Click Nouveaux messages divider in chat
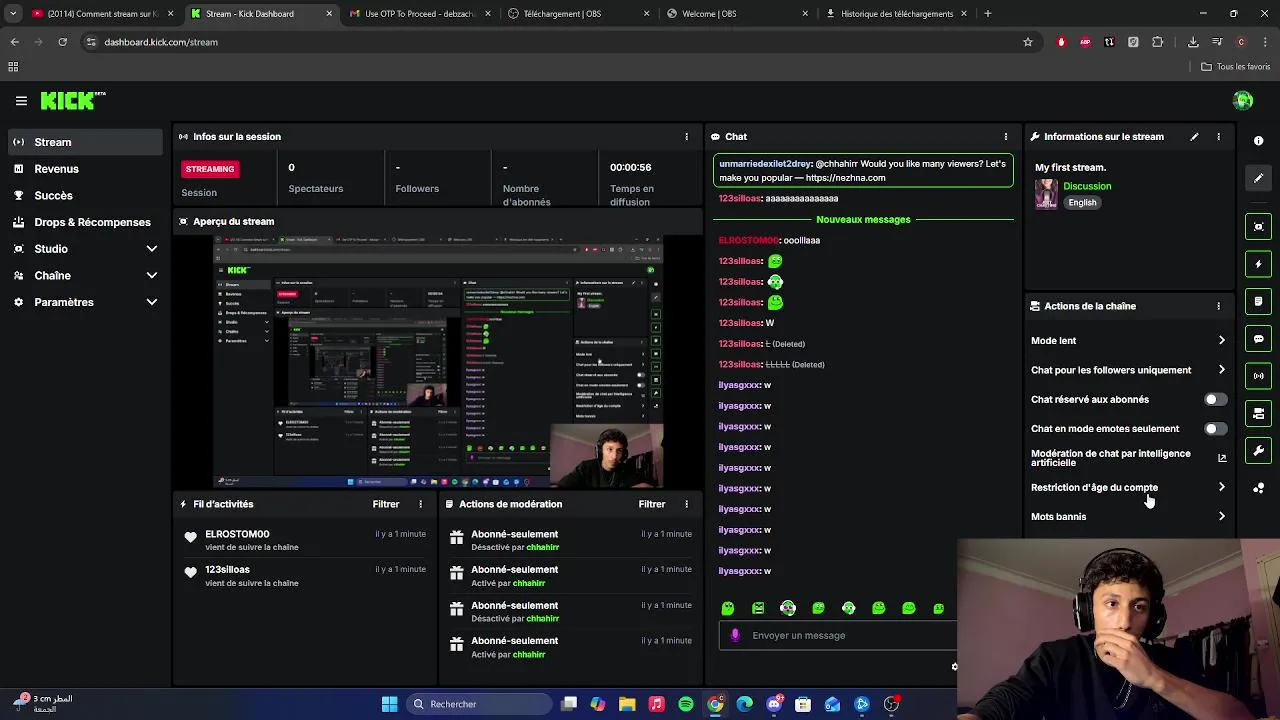1280x720 pixels. [863, 219]
